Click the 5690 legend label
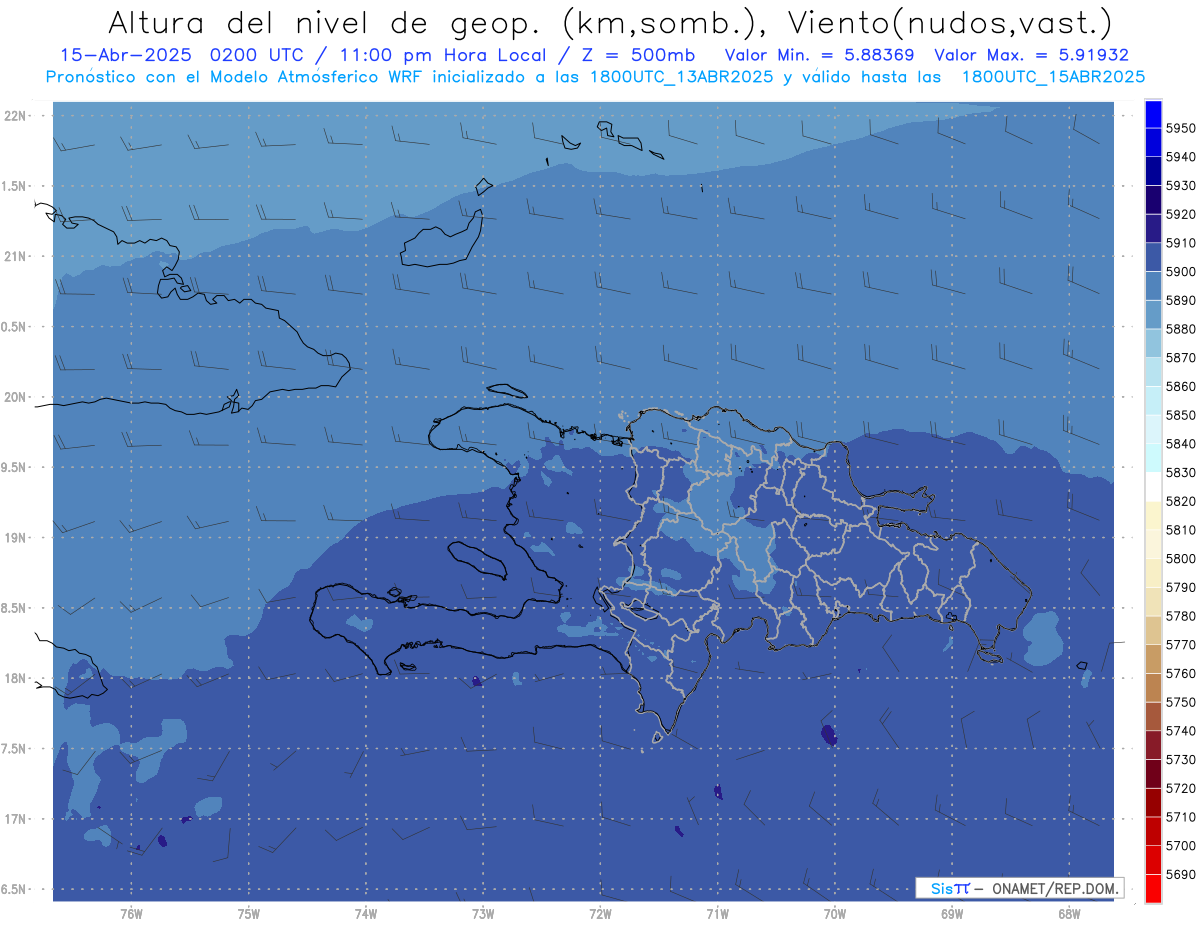The height and width of the screenshot is (927, 1200). click(1181, 873)
